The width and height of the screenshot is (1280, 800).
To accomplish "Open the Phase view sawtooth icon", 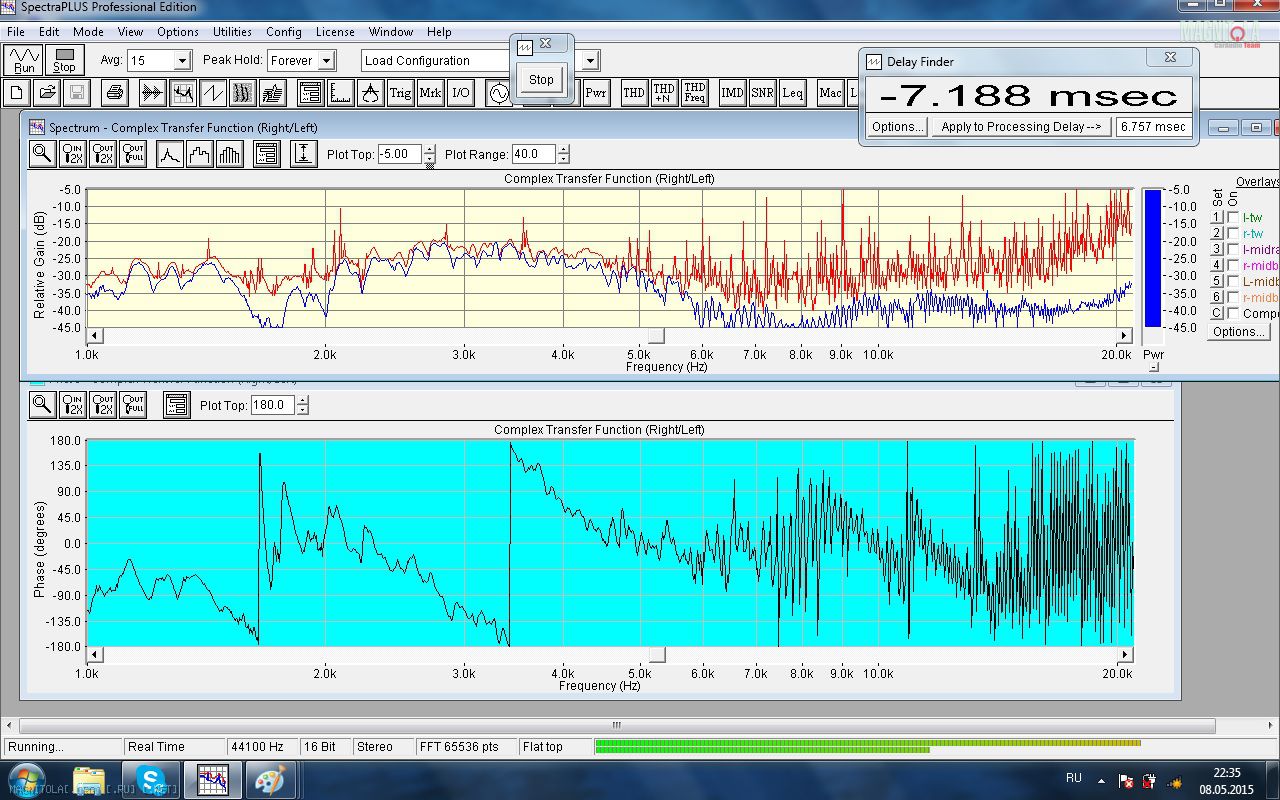I will [212, 93].
